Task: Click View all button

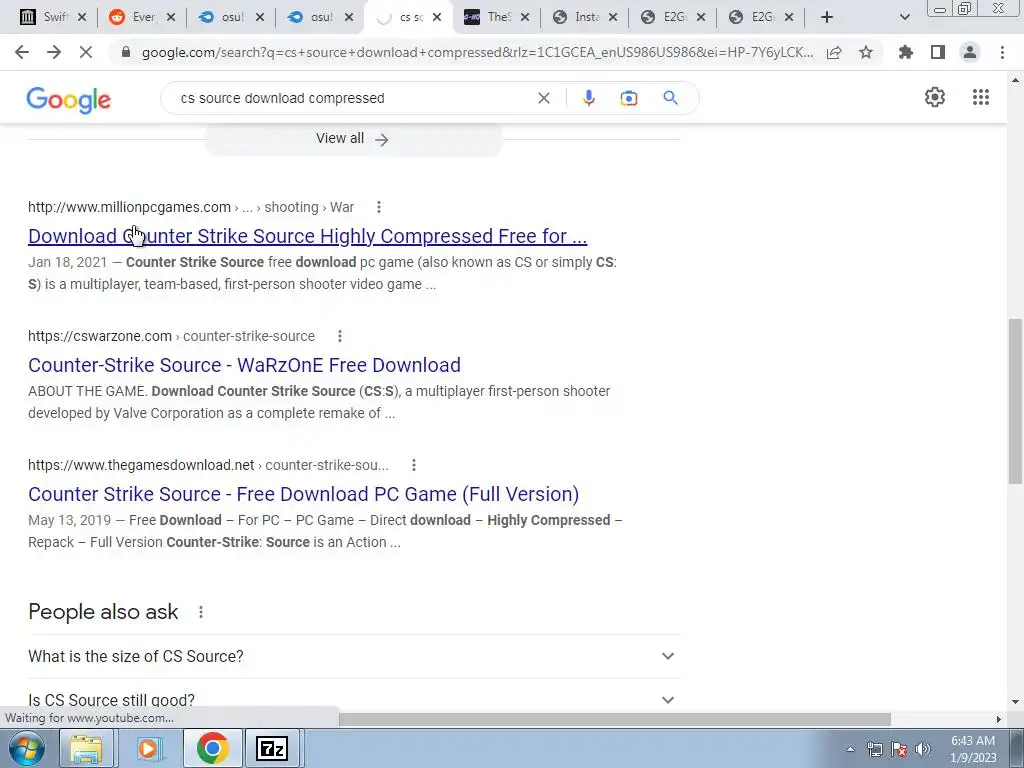Action: coord(353,138)
